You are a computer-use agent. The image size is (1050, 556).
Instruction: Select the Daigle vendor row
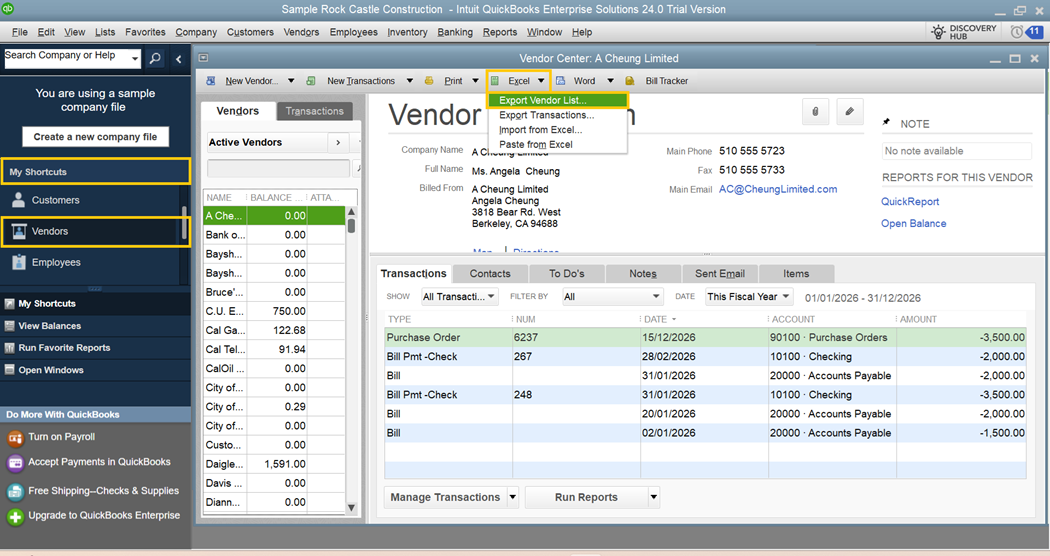pyautogui.click(x=275, y=464)
